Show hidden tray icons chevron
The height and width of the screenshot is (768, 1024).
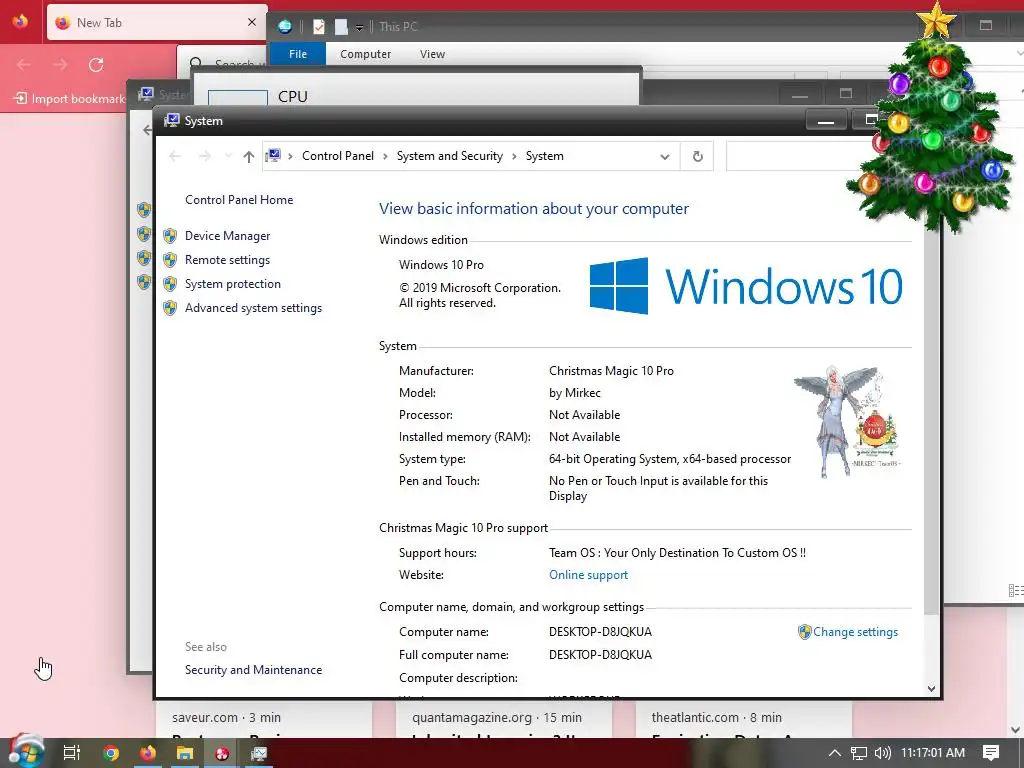click(835, 753)
